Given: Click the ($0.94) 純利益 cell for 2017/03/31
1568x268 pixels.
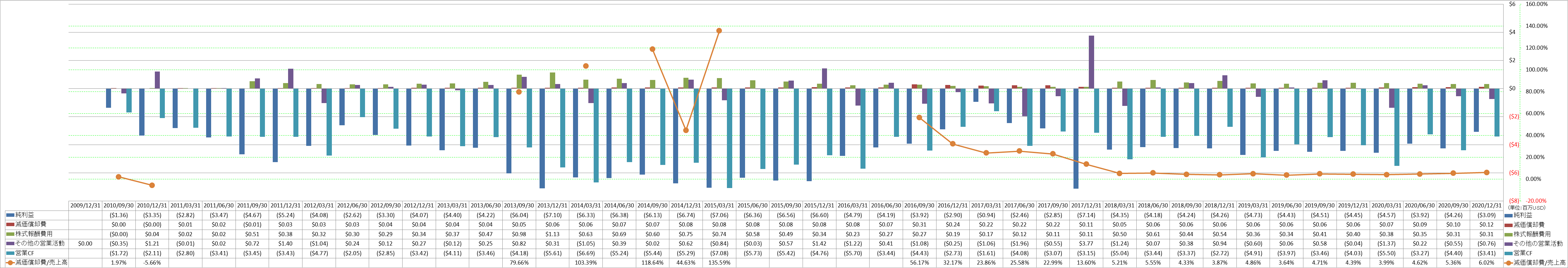Looking at the screenshot, I should click(x=986, y=215).
